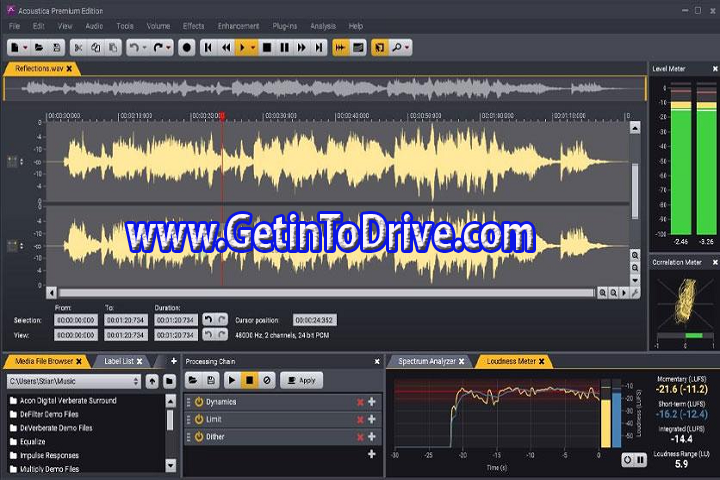
Task: Toggle the selection tool icon
Action: 379,47
